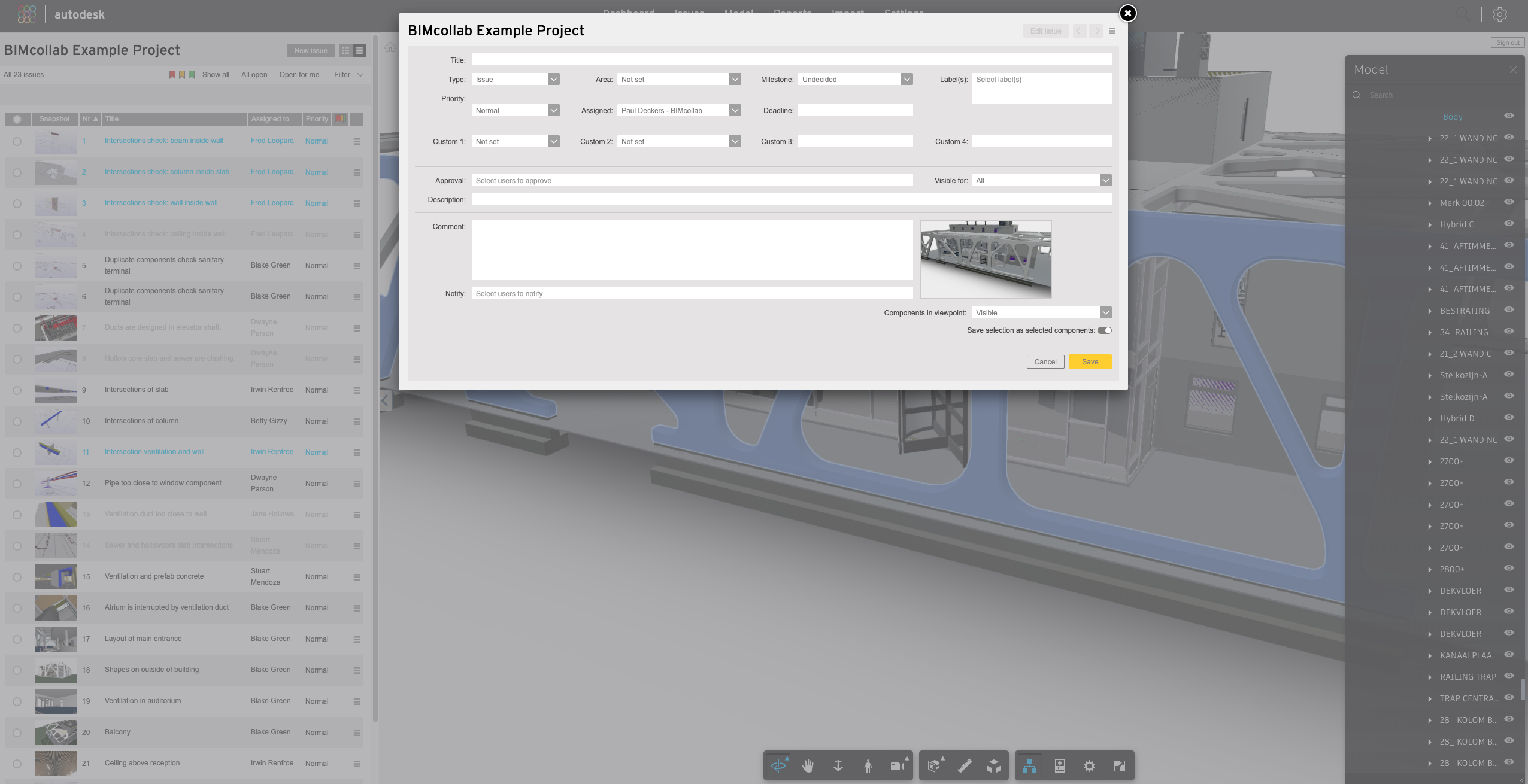1528x784 pixels.
Task: Activate the Pan hand tool
Action: 808,765
